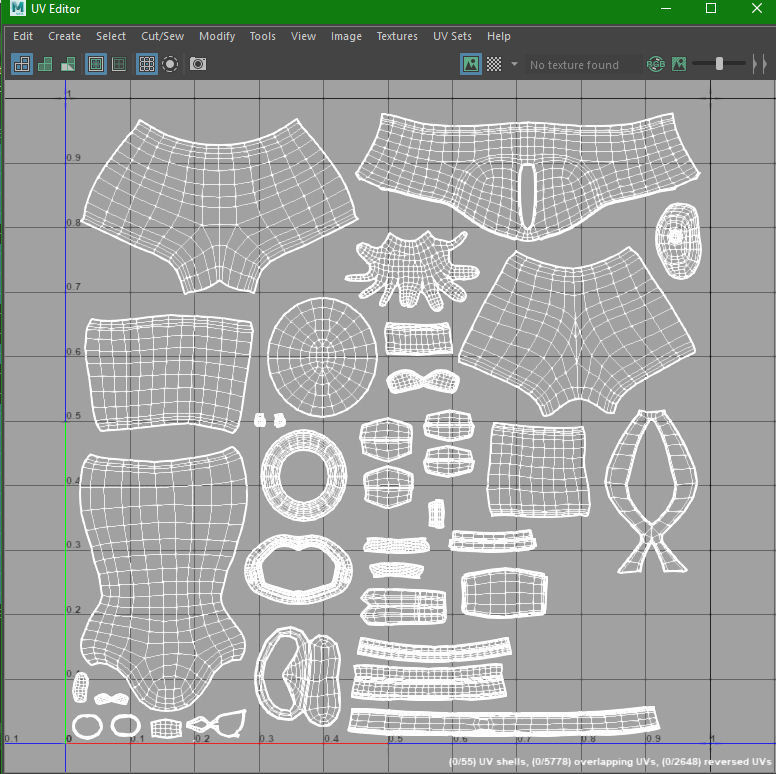Open the Modify menu
This screenshot has width=776, height=774.
click(x=217, y=36)
